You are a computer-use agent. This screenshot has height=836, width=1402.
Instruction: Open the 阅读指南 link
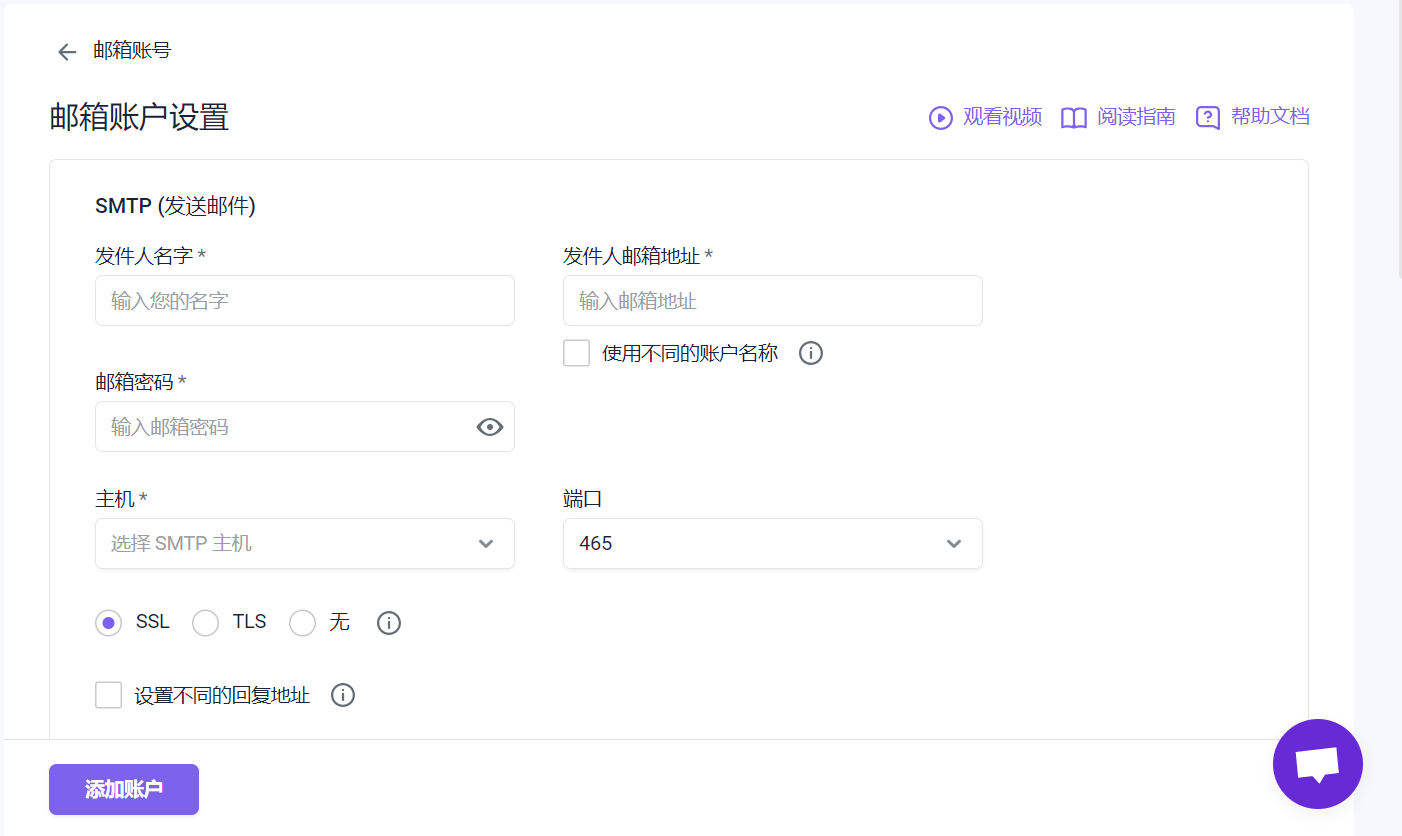[x=1136, y=117]
